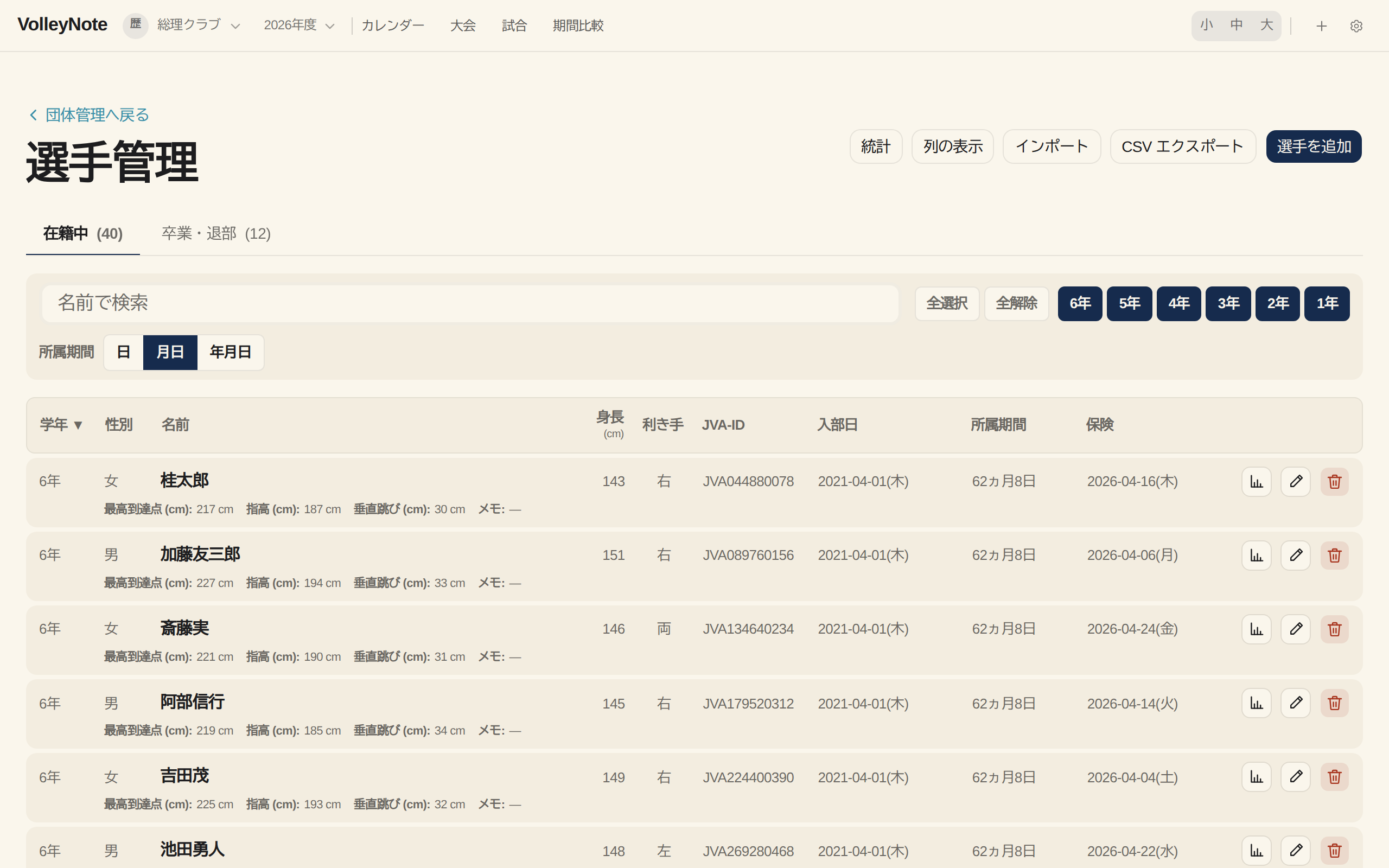Open stats chart for 池田勇人
The width and height of the screenshot is (1389, 868).
pos(1257,851)
